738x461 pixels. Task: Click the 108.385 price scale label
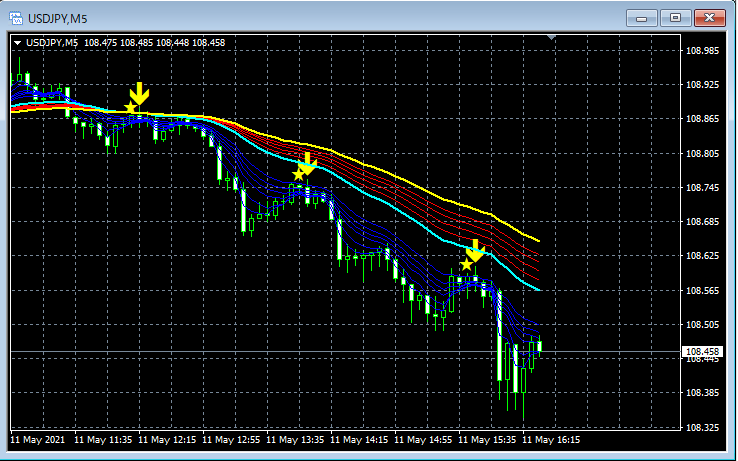click(702, 392)
